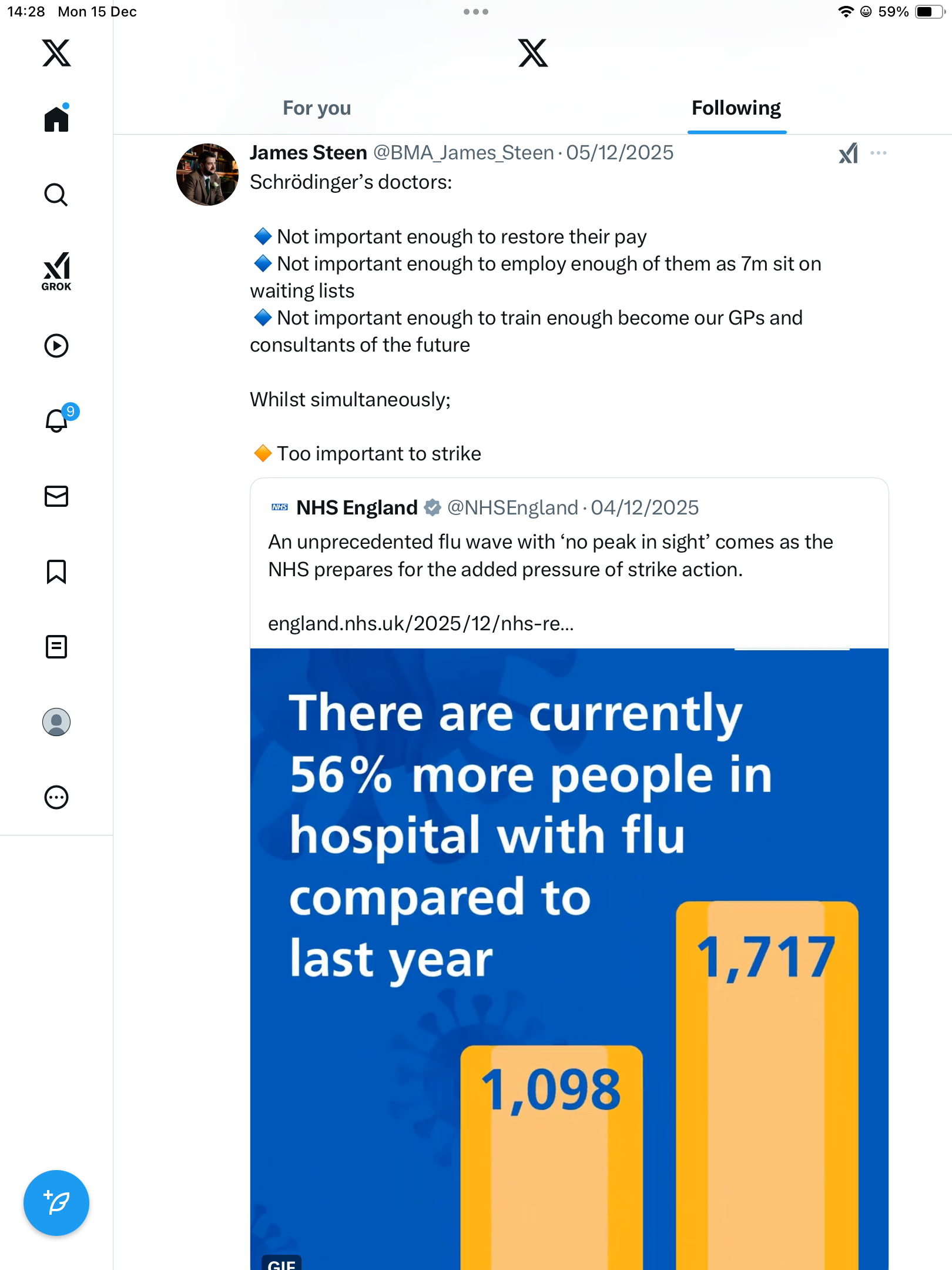The image size is (952, 1270).
Task: Open the three-dot menu on James Steen's post
Action: click(879, 153)
